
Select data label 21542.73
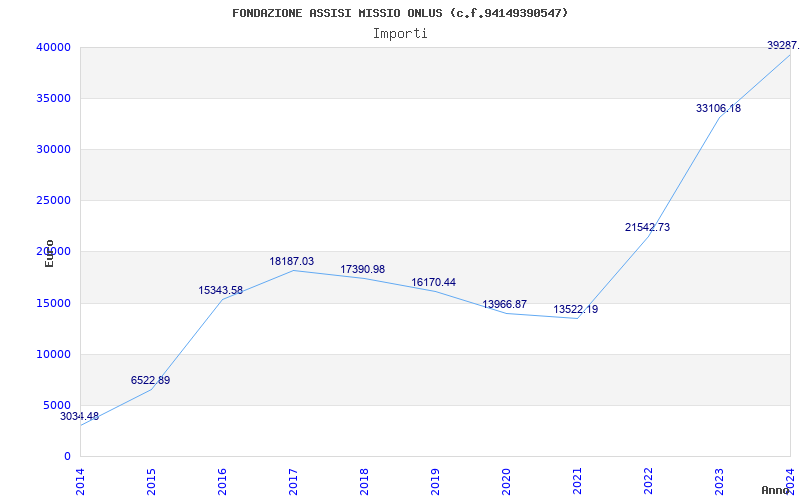[x=647, y=228]
